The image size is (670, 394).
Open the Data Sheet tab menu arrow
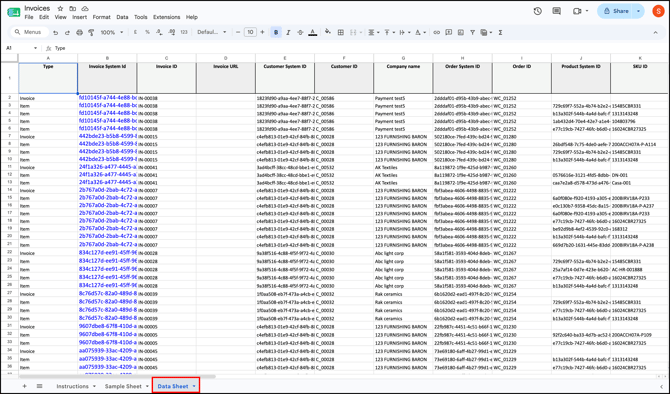tap(194, 386)
